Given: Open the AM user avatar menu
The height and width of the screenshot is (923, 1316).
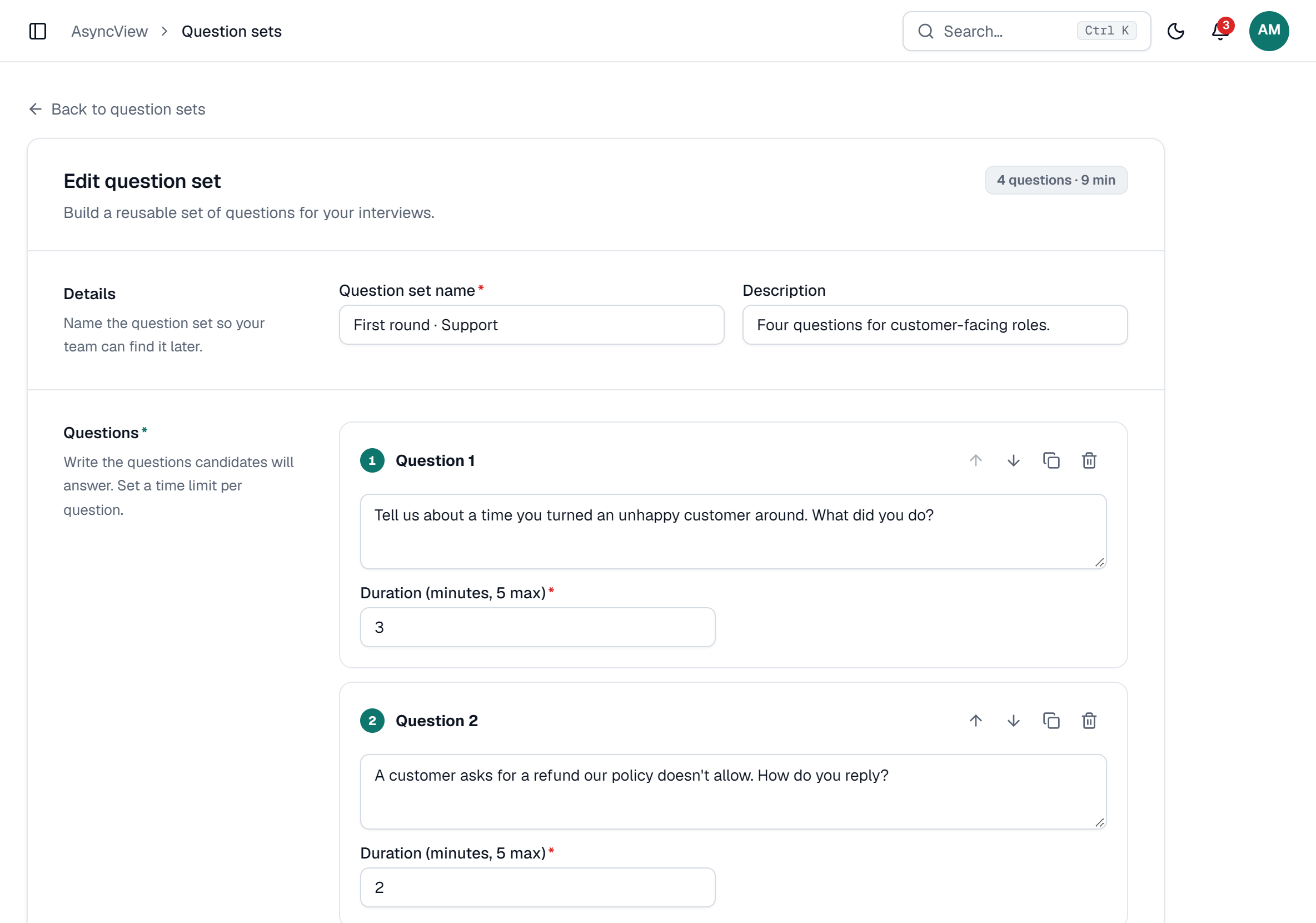Looking at the screenshot, I should pos(1268,31).
